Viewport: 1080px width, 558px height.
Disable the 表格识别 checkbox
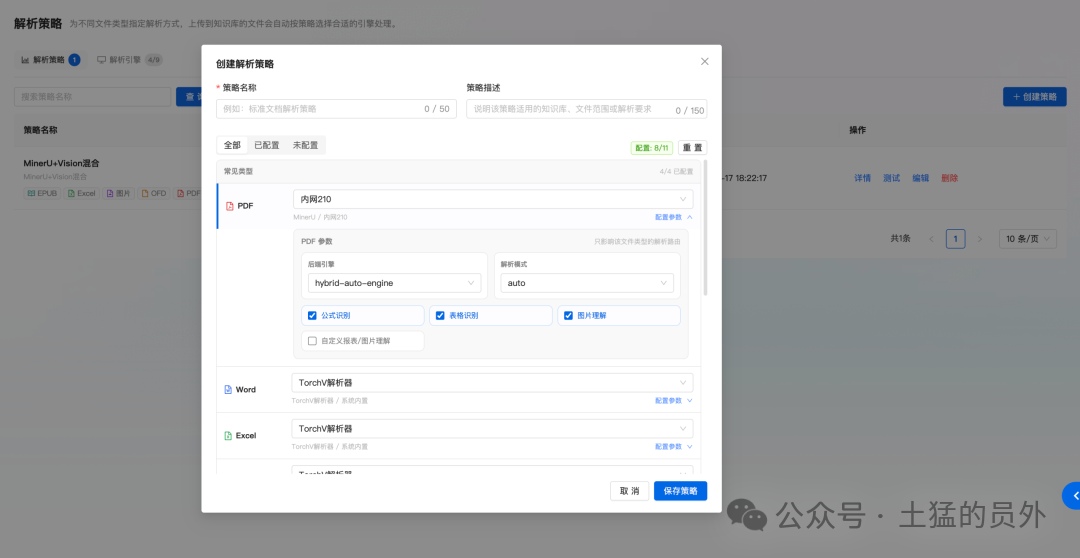pos(440,316)
